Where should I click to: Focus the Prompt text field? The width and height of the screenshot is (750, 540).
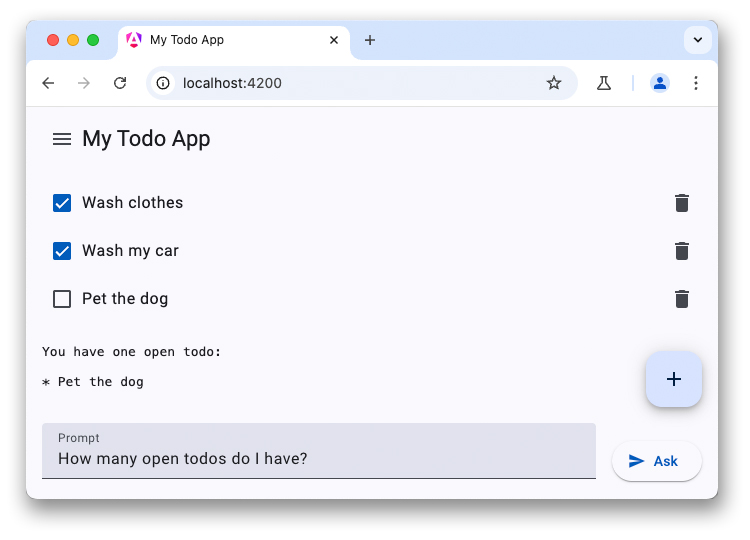[318, 459]
